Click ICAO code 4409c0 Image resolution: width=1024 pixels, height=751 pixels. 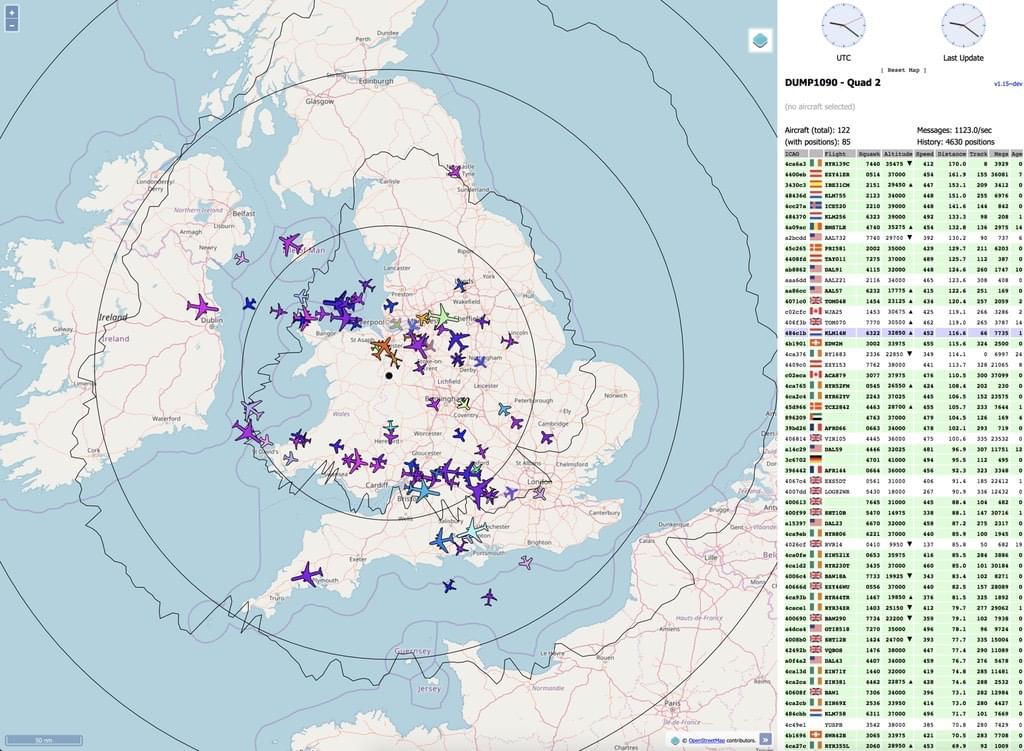(x=795, y=364)
